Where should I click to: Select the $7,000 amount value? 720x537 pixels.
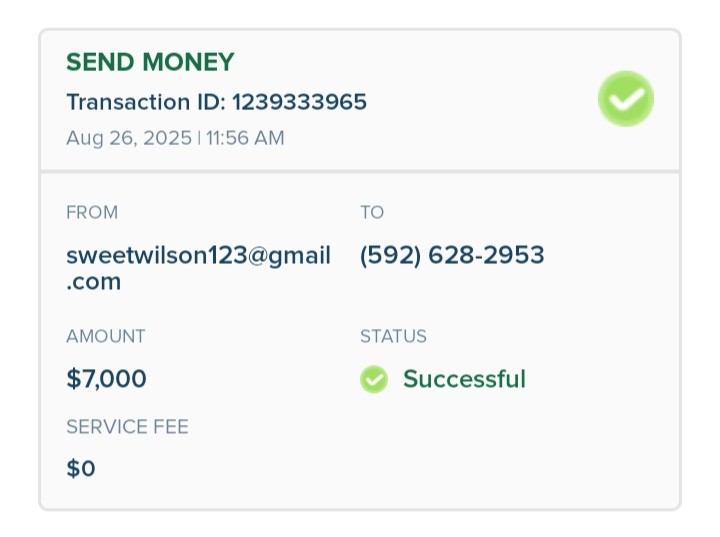pyautogui.click(x=106, y=379)
